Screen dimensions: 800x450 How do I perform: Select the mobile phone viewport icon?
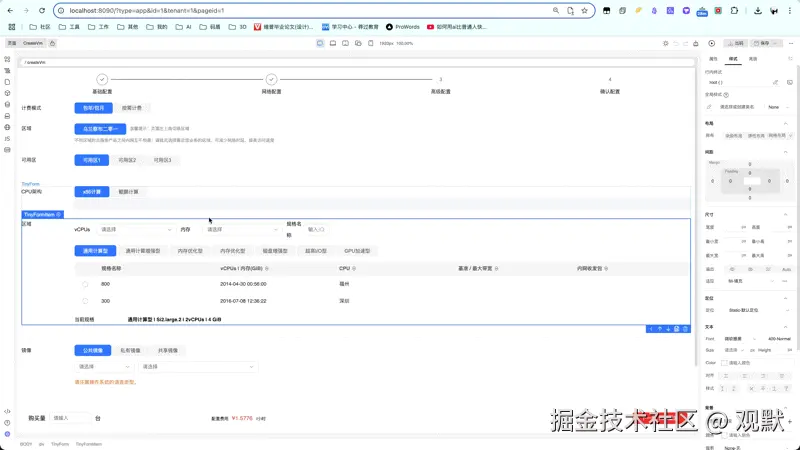(x=371, y=43)
